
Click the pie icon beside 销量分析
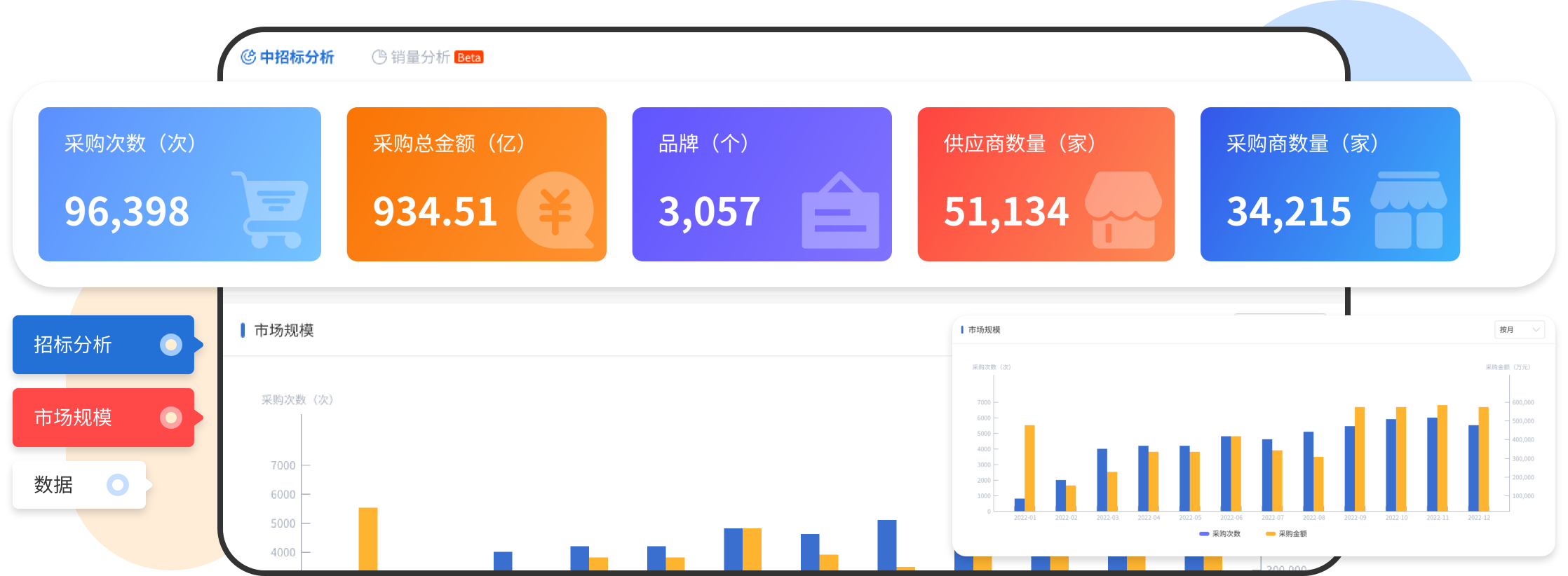pyautogui.click(x=379, y=57)
